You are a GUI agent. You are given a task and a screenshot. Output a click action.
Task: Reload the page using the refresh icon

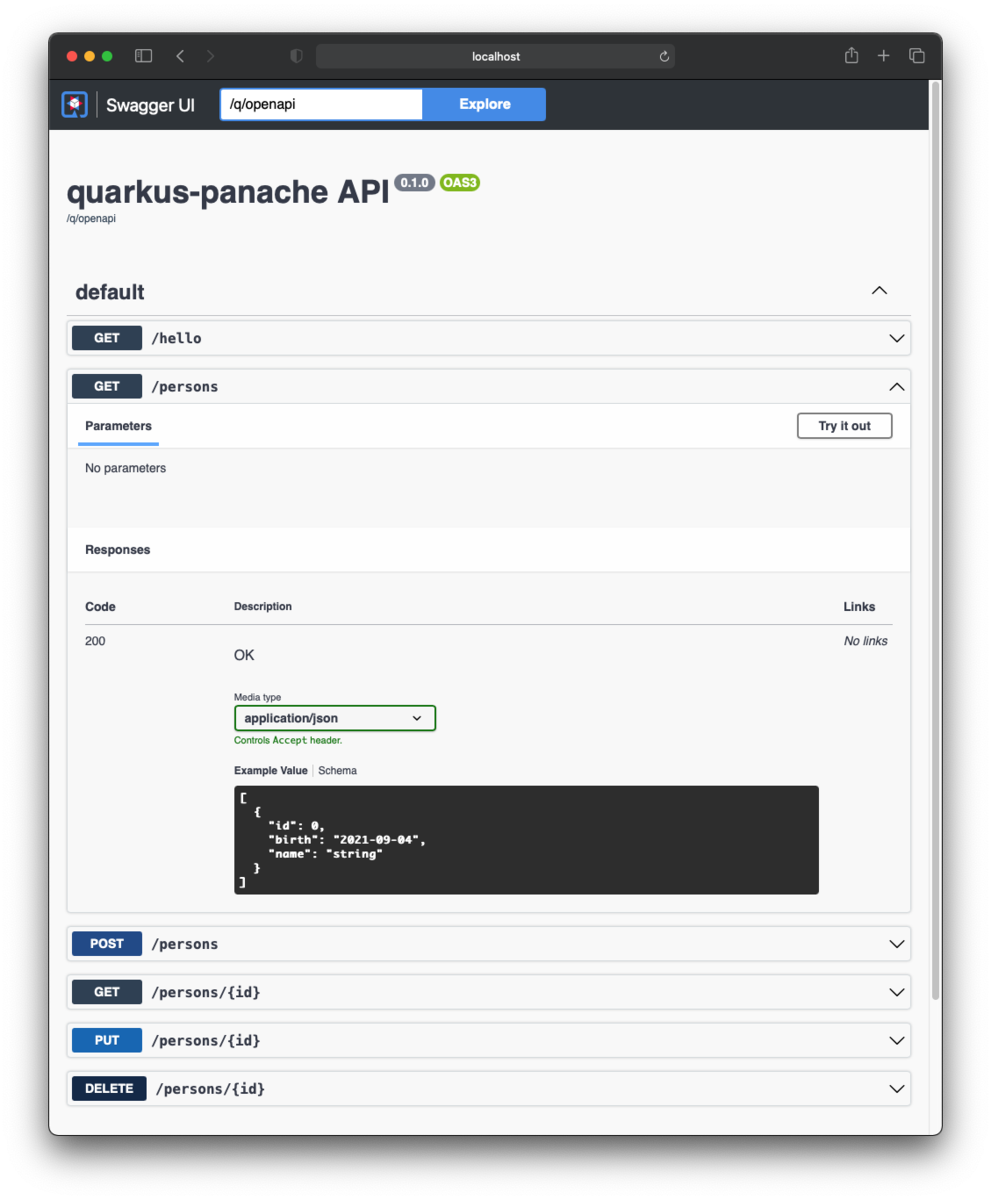[x=664, y=57]
